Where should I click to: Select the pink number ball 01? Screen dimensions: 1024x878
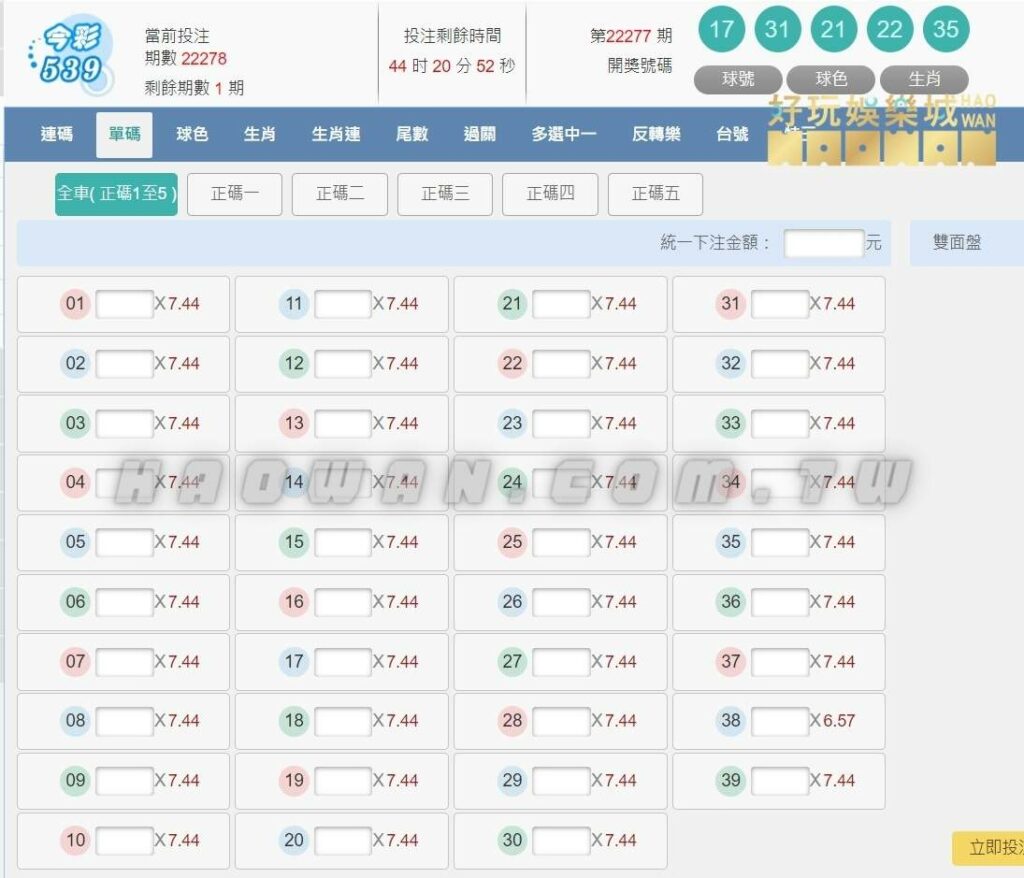(x=74, y=304)
